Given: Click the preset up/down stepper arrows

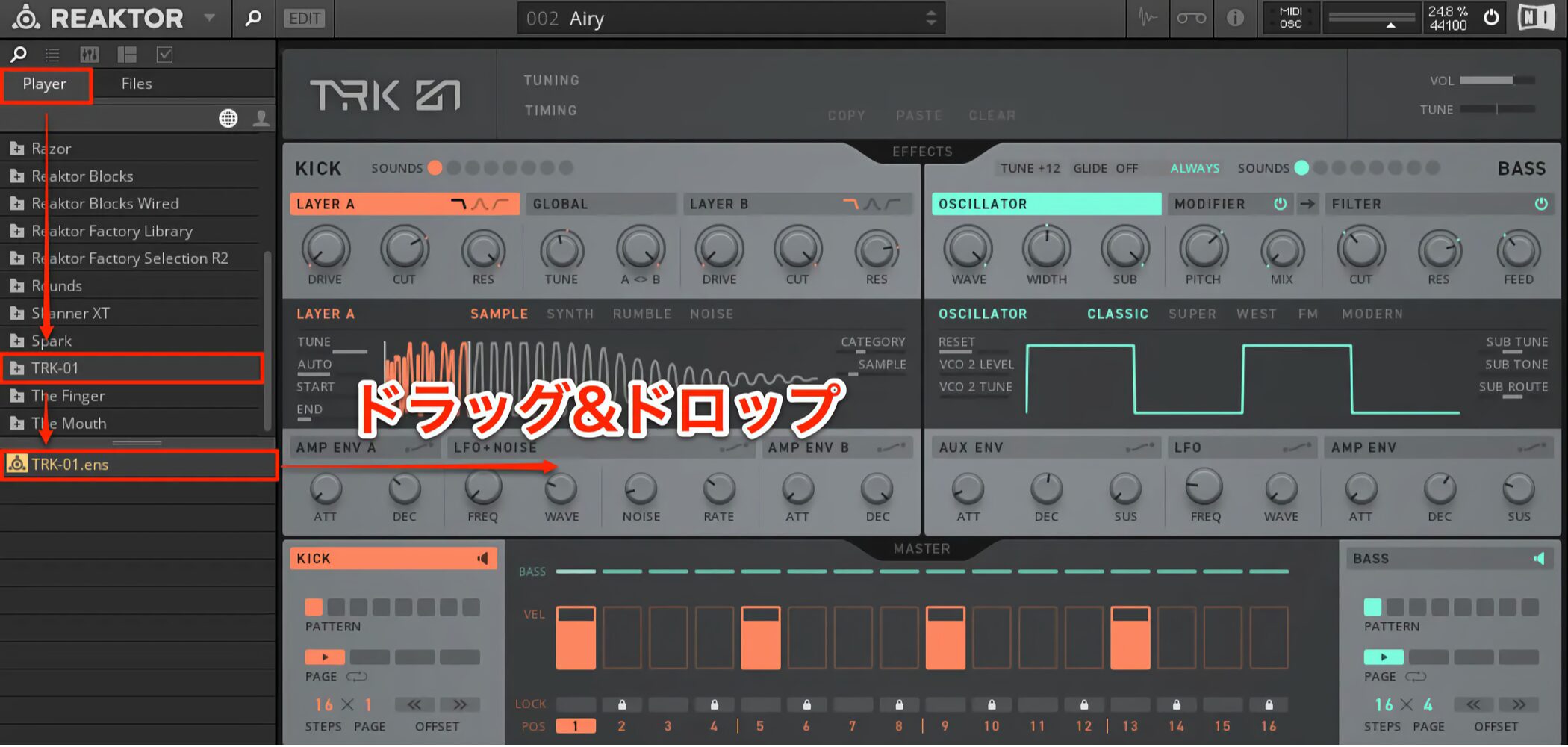Looking at the screenshot, I should click(931, 18).
